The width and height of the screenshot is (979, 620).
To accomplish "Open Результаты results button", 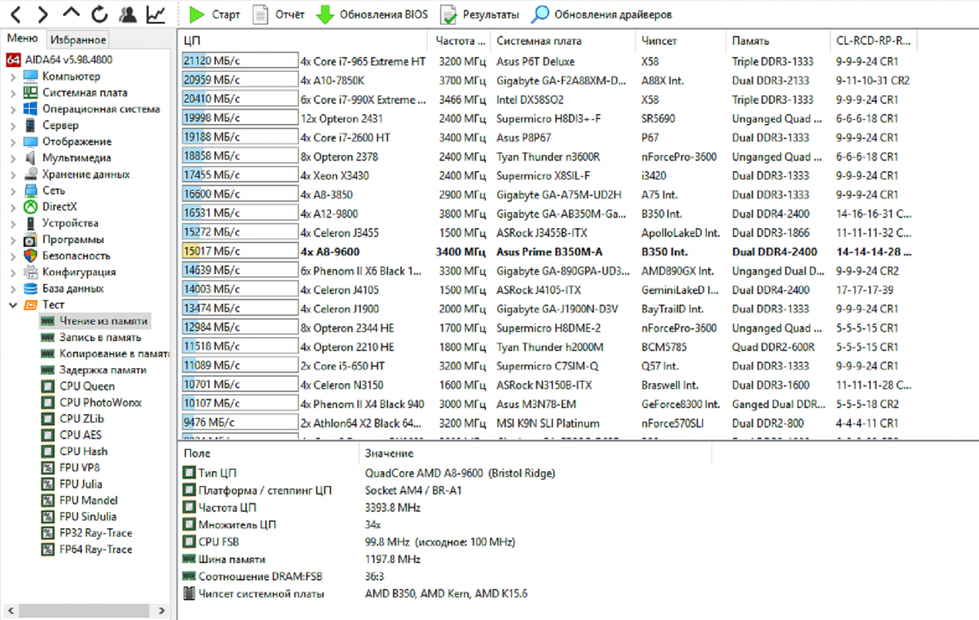I will (x=479, y=15).
